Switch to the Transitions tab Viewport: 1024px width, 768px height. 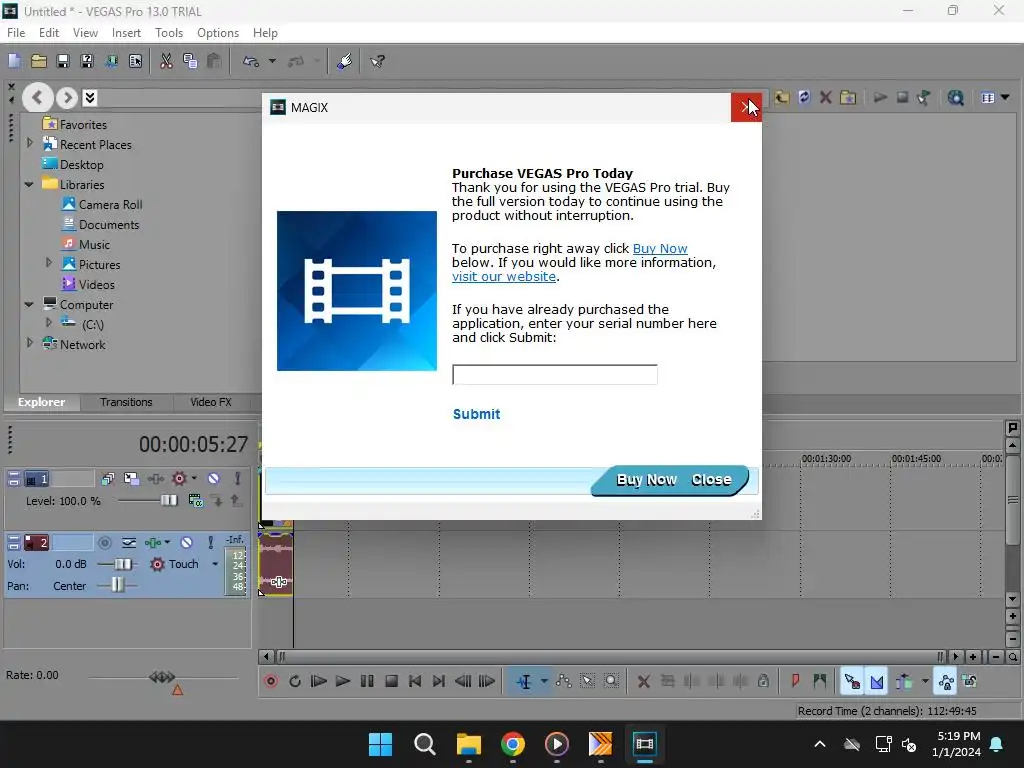coord(126,402)
